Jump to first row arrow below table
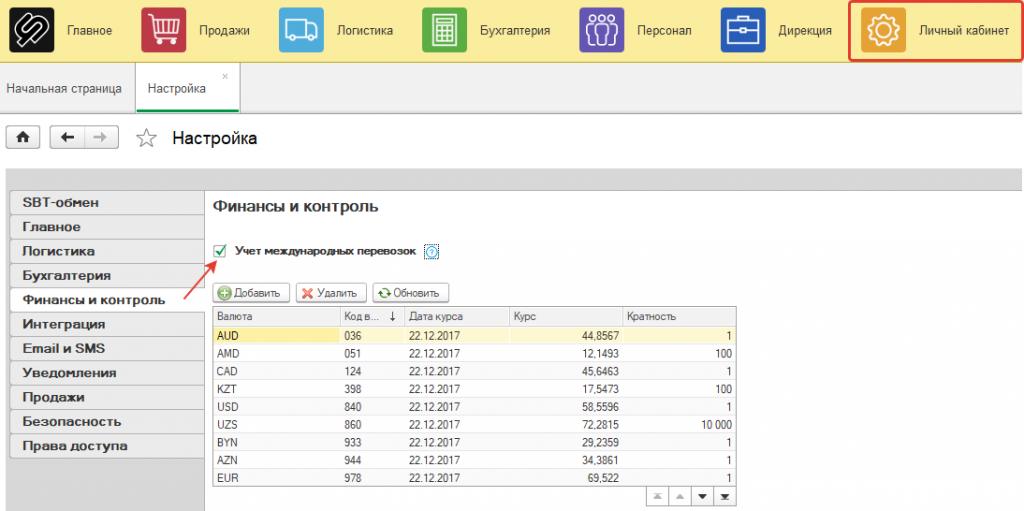 pyautogui.click(x=656, y=496)
